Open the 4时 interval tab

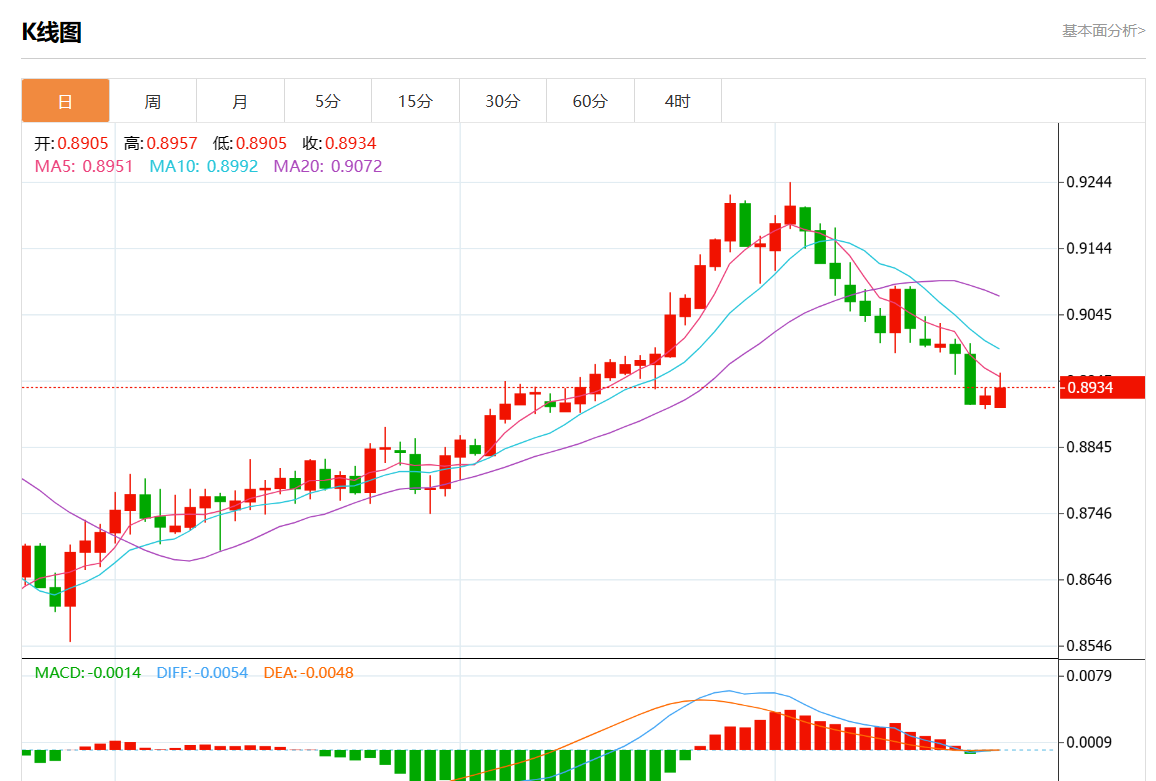tap(678, 101)
